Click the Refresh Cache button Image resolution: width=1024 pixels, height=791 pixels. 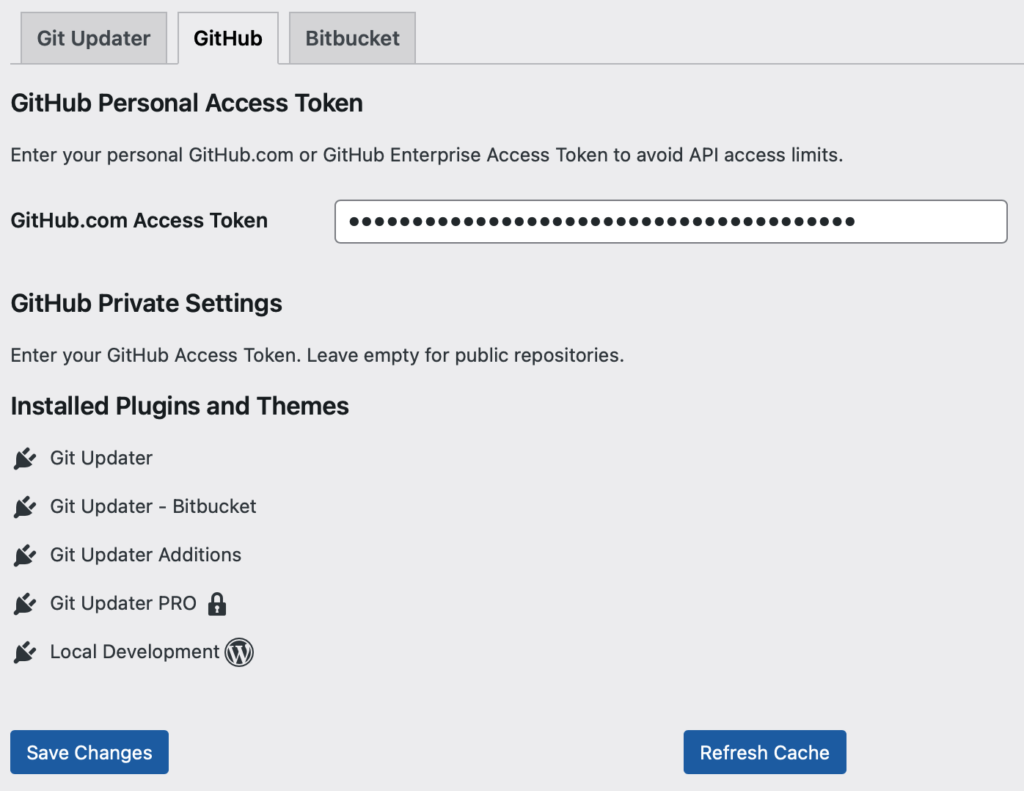(765, 752)
